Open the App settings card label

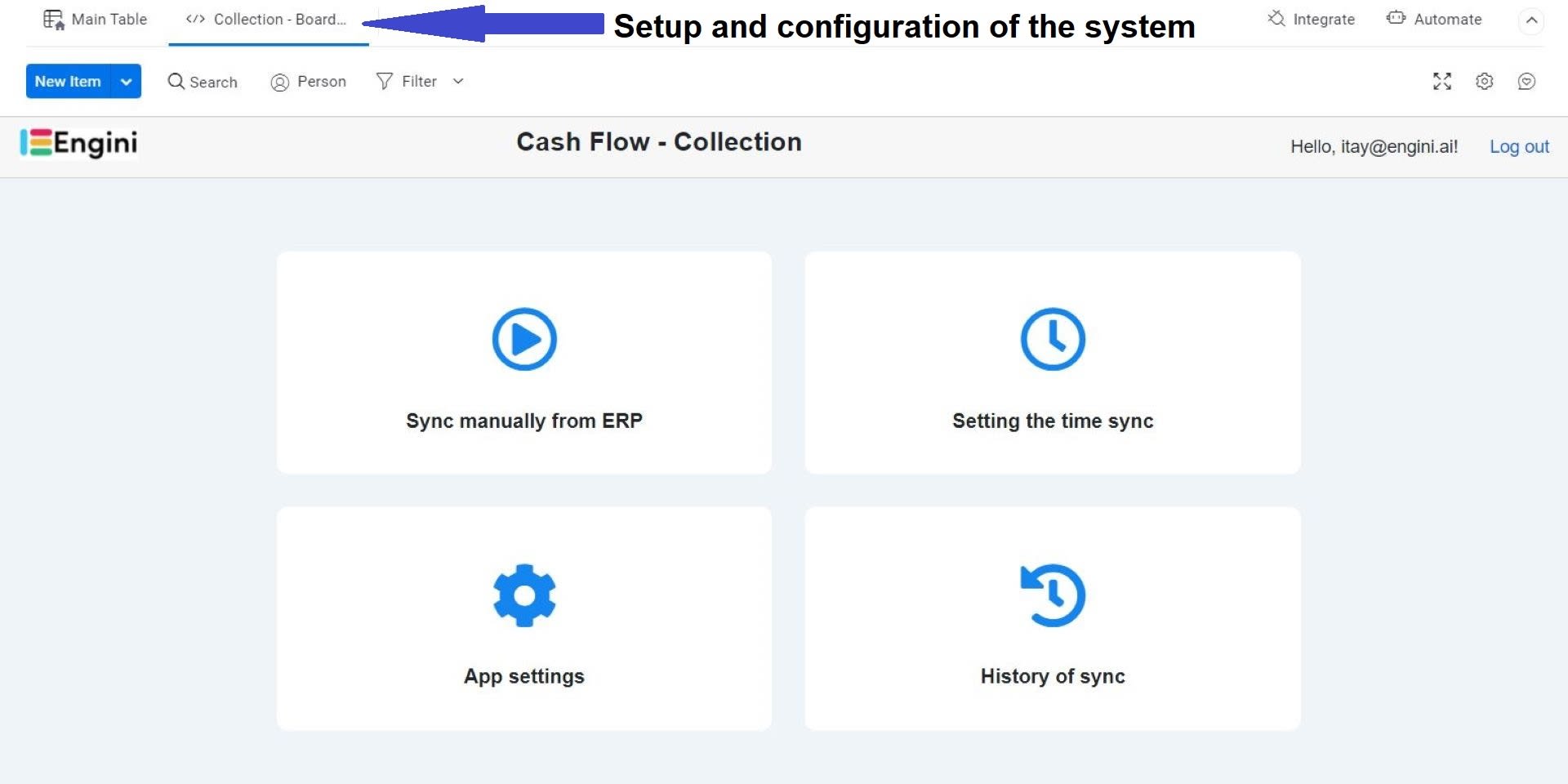pyautogui.click(x=524, y=677)
